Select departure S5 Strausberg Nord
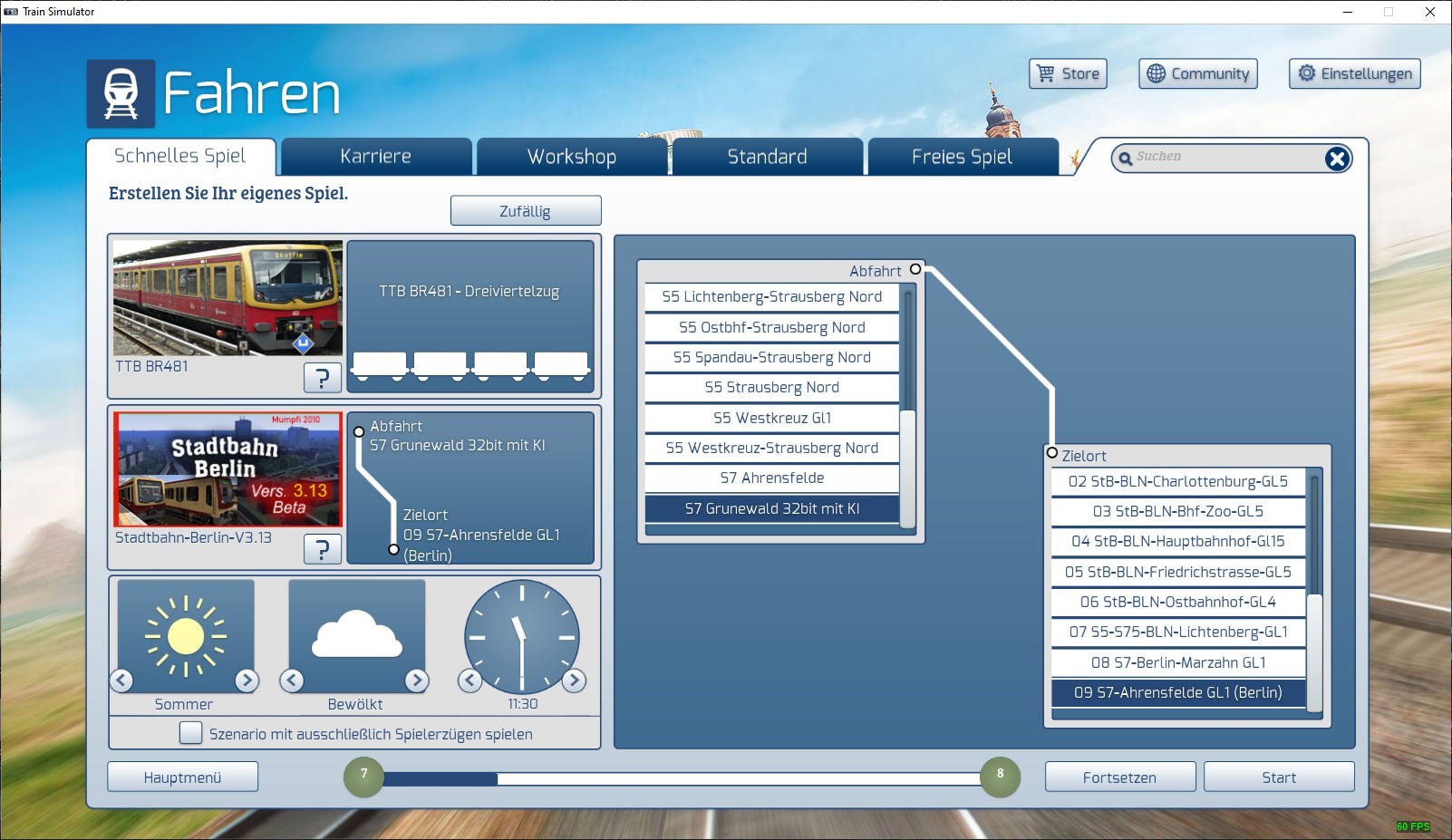1452x840 pixels. pos(772,388)
